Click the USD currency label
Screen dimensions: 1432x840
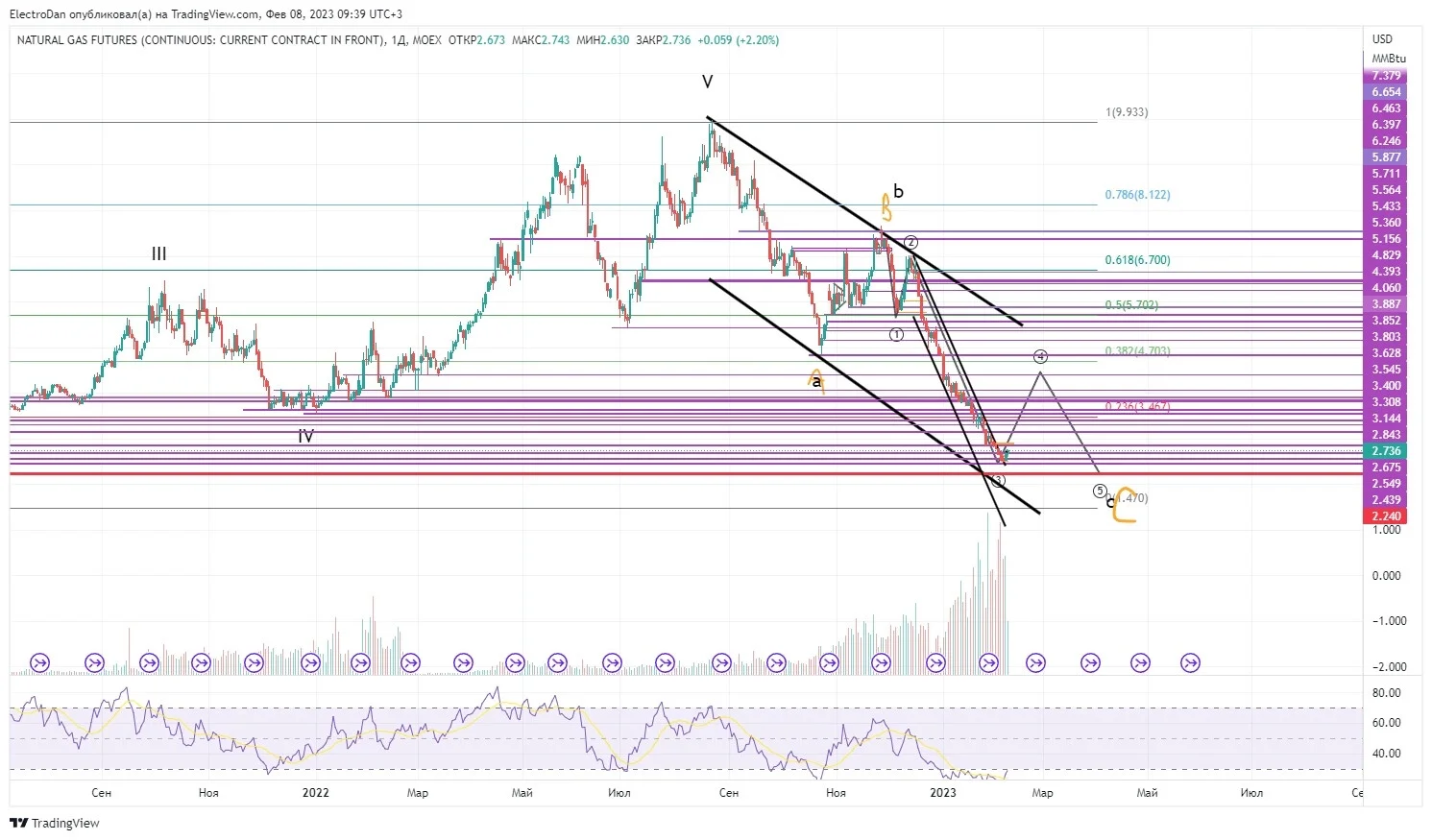[1382, 39]
